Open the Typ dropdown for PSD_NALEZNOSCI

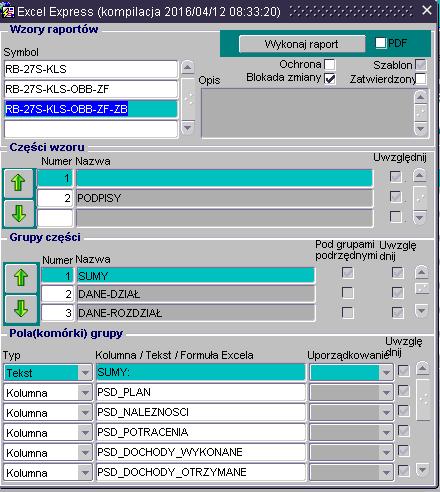pos(85,413)
